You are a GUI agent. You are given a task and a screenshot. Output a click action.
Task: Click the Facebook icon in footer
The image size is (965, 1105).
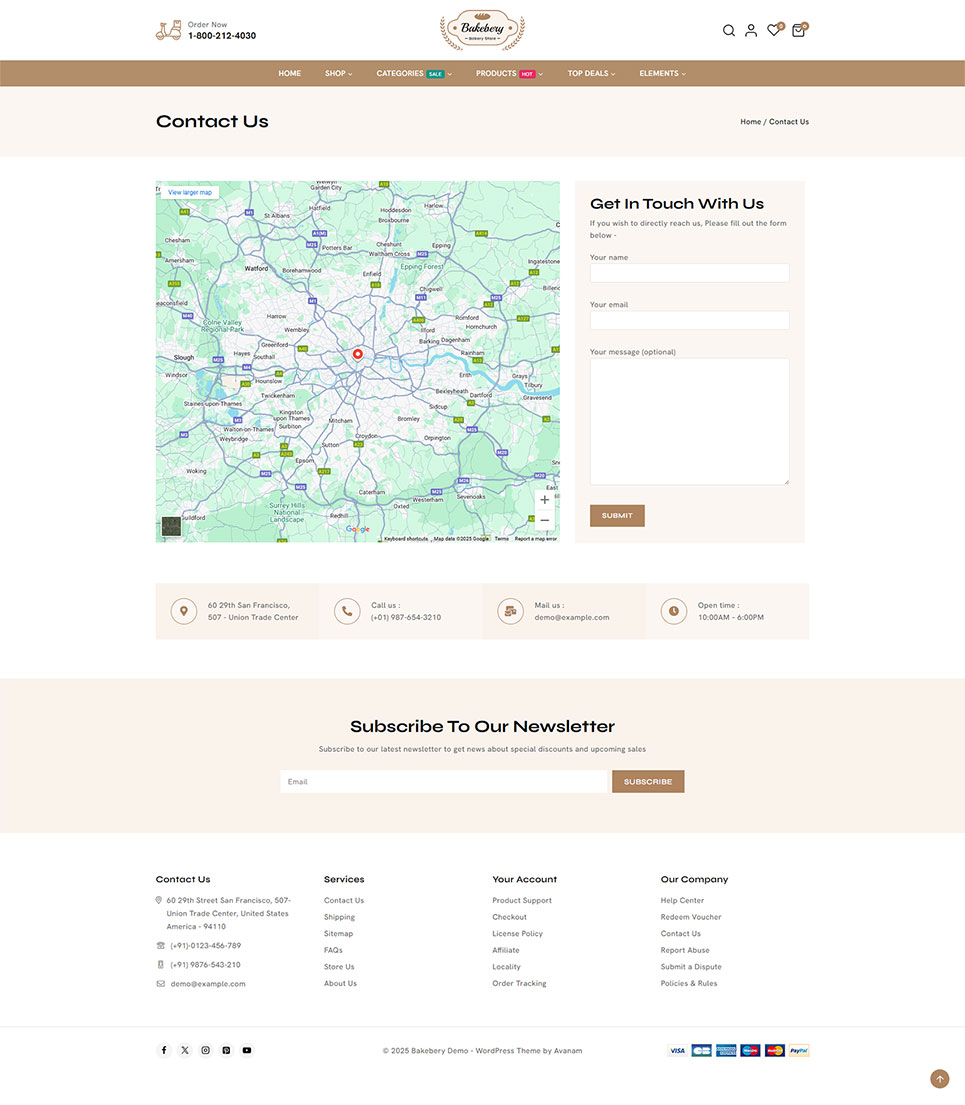[x=164, y=1050]
